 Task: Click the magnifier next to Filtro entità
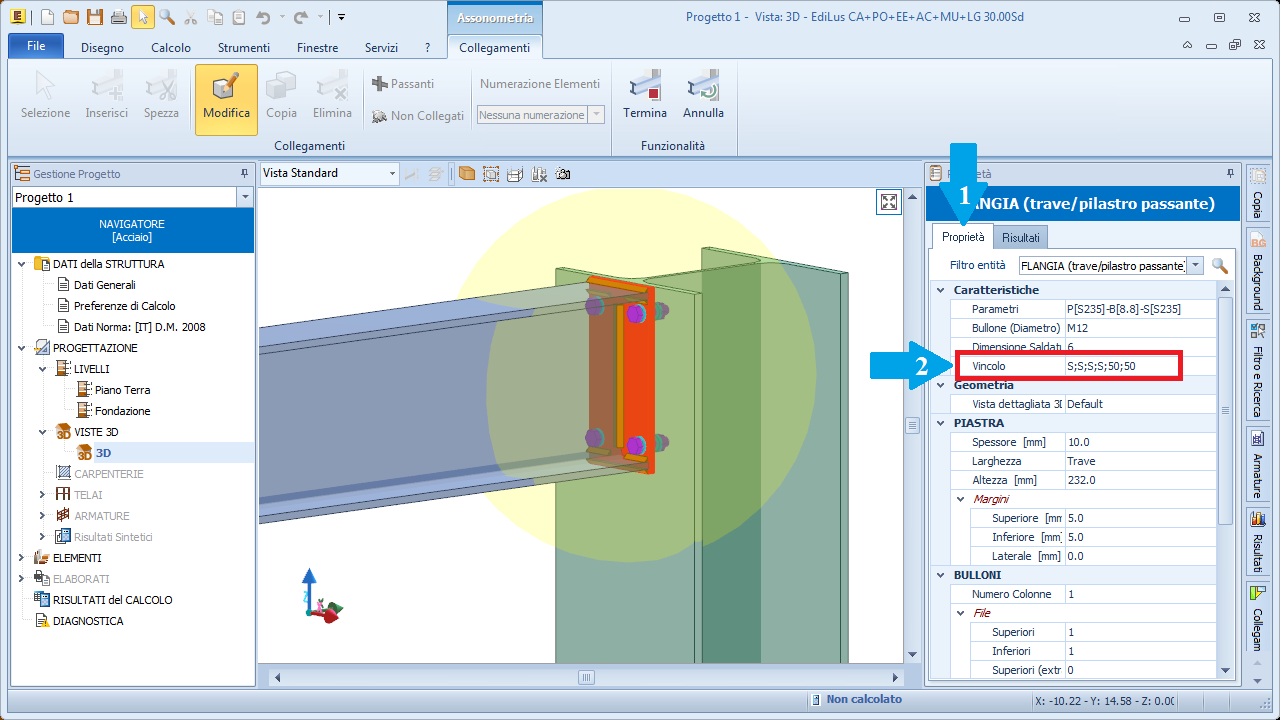[x=1219, y=265]
